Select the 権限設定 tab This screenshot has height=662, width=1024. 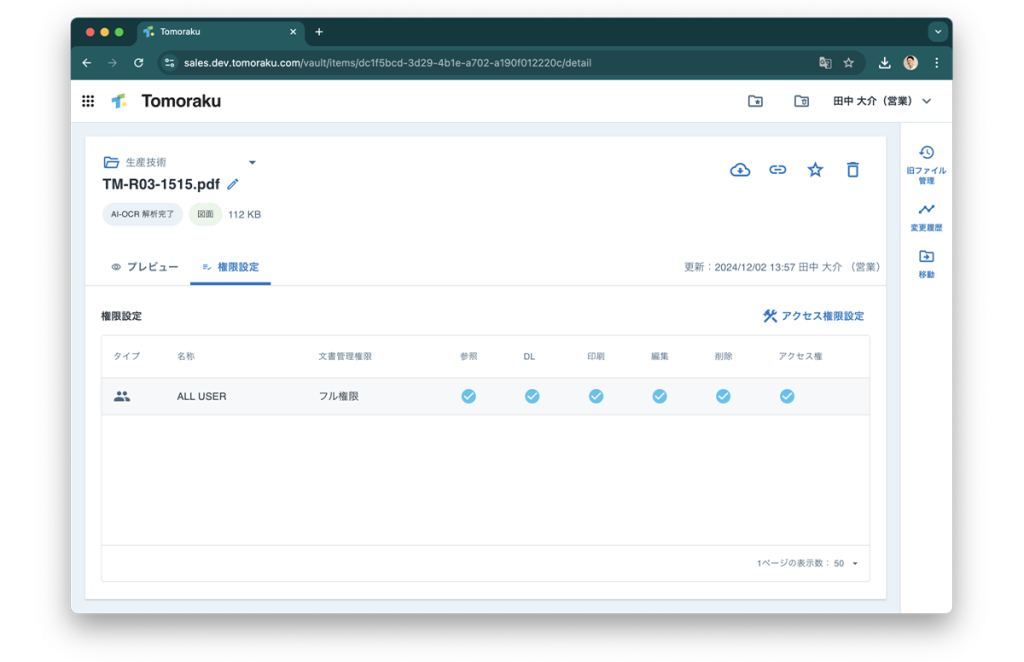(x=231, y=267)
